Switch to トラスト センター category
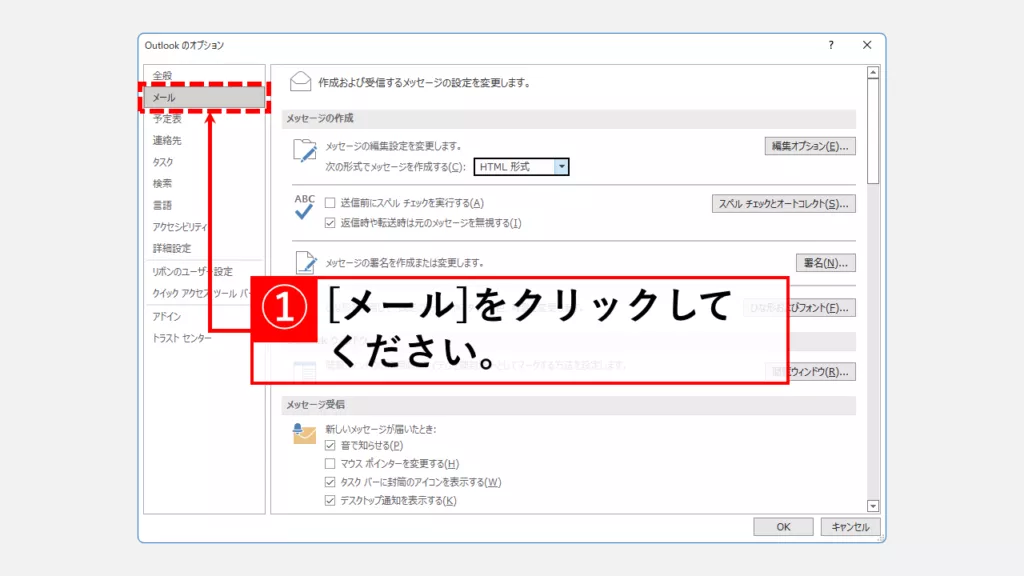Screen dimensions: 1024x576 [x=181, y=338]
